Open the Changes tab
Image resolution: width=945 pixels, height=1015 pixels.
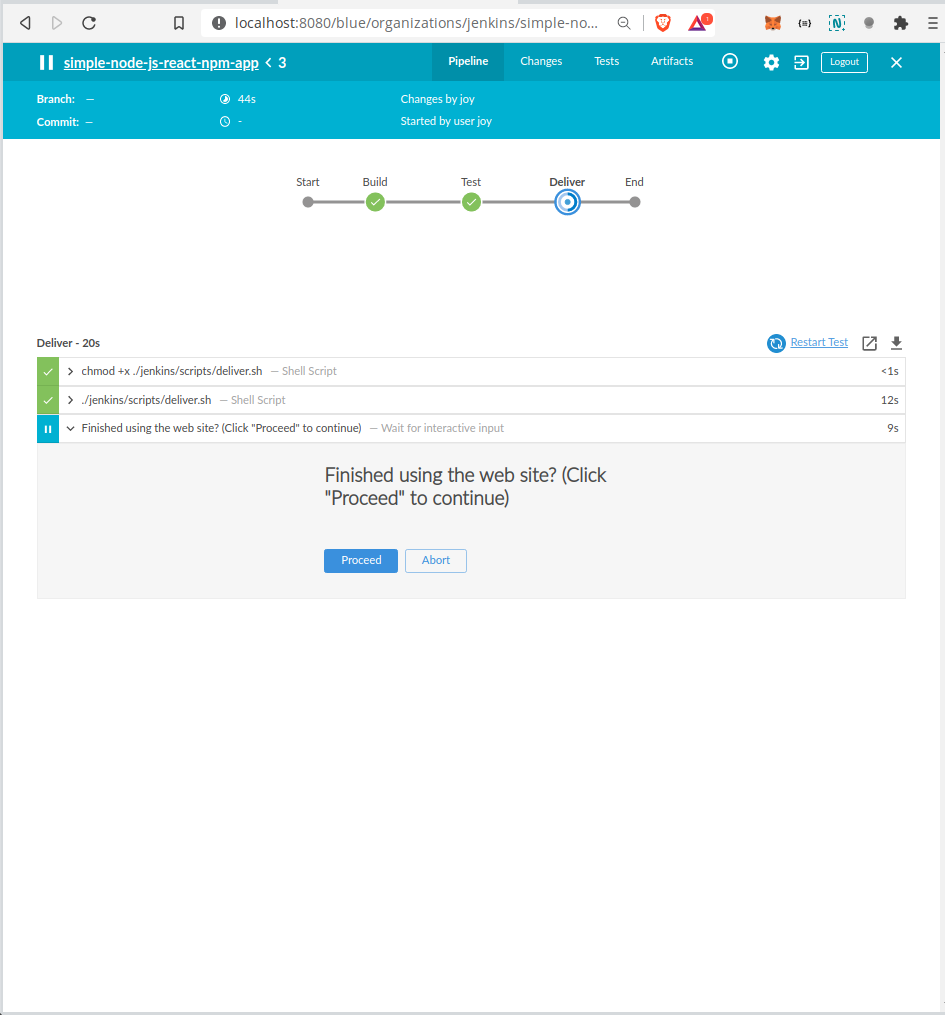[x=541, y=61]
